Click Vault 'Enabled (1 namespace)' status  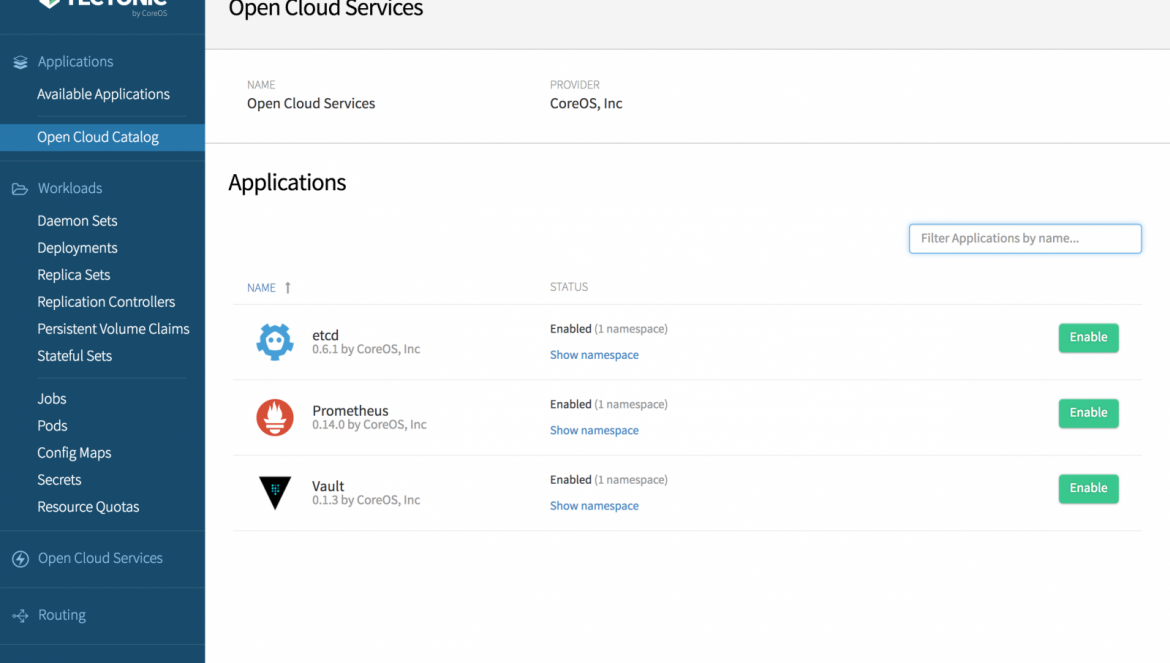click(609, 480)
